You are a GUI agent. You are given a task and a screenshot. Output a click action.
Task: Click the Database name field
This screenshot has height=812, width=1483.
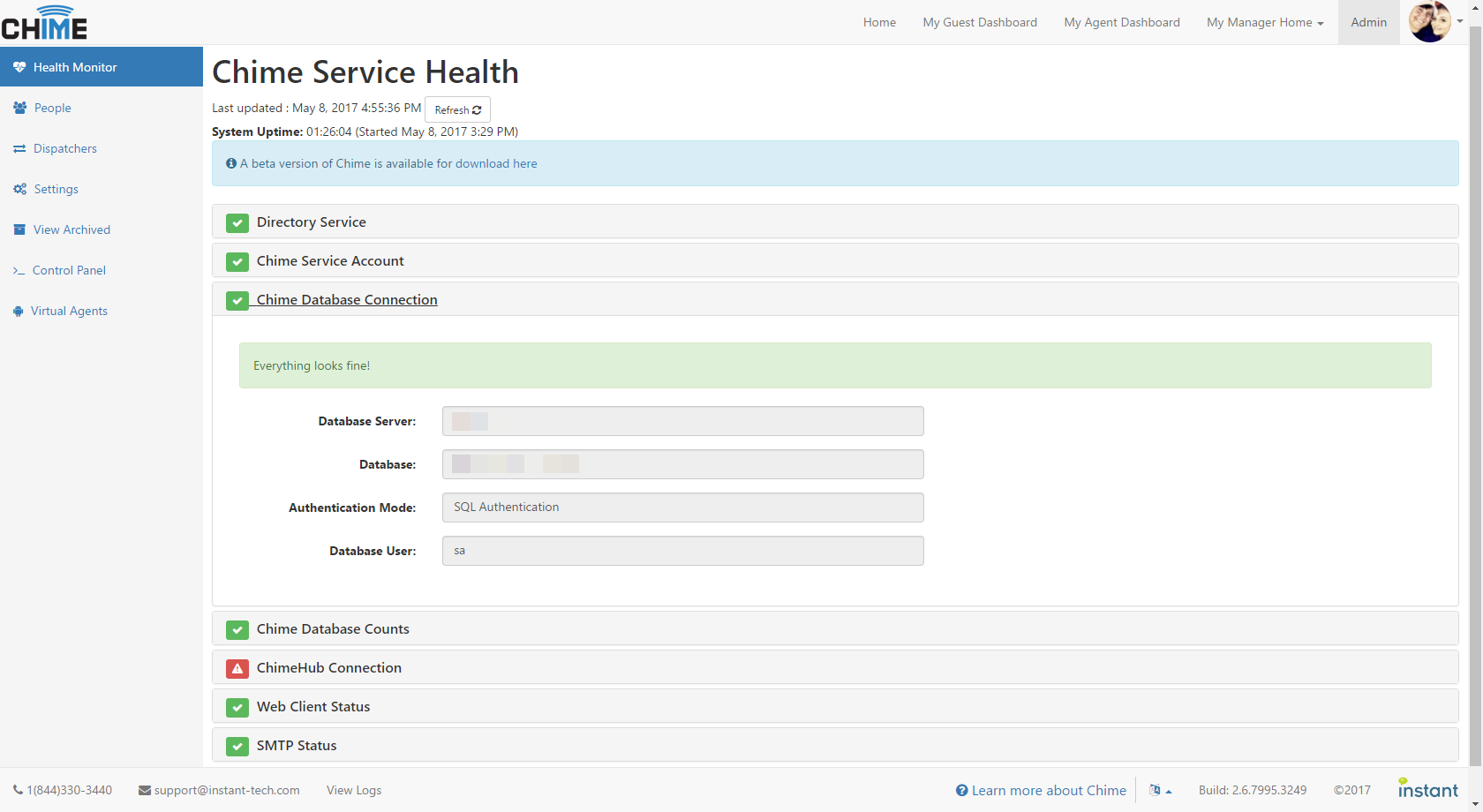click(682, 464)
